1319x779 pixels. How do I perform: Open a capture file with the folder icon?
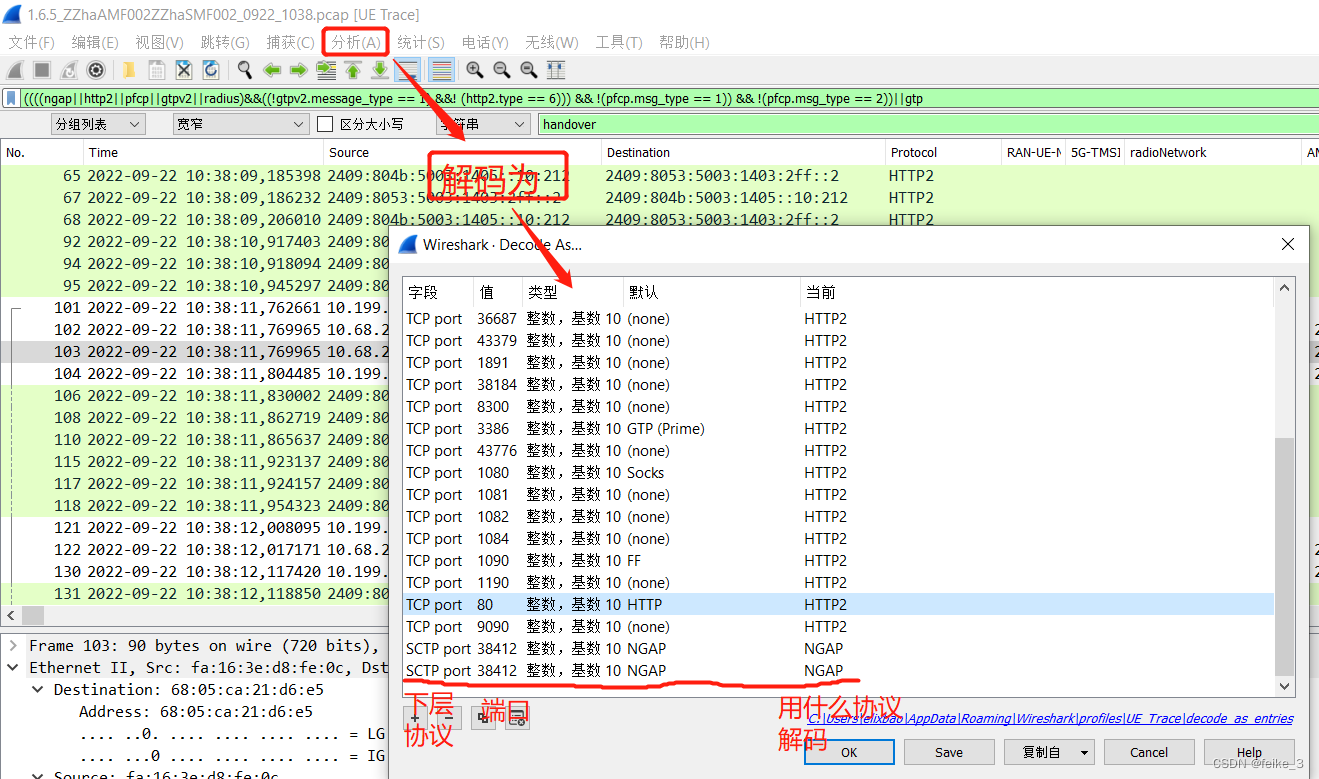(129, 70)
